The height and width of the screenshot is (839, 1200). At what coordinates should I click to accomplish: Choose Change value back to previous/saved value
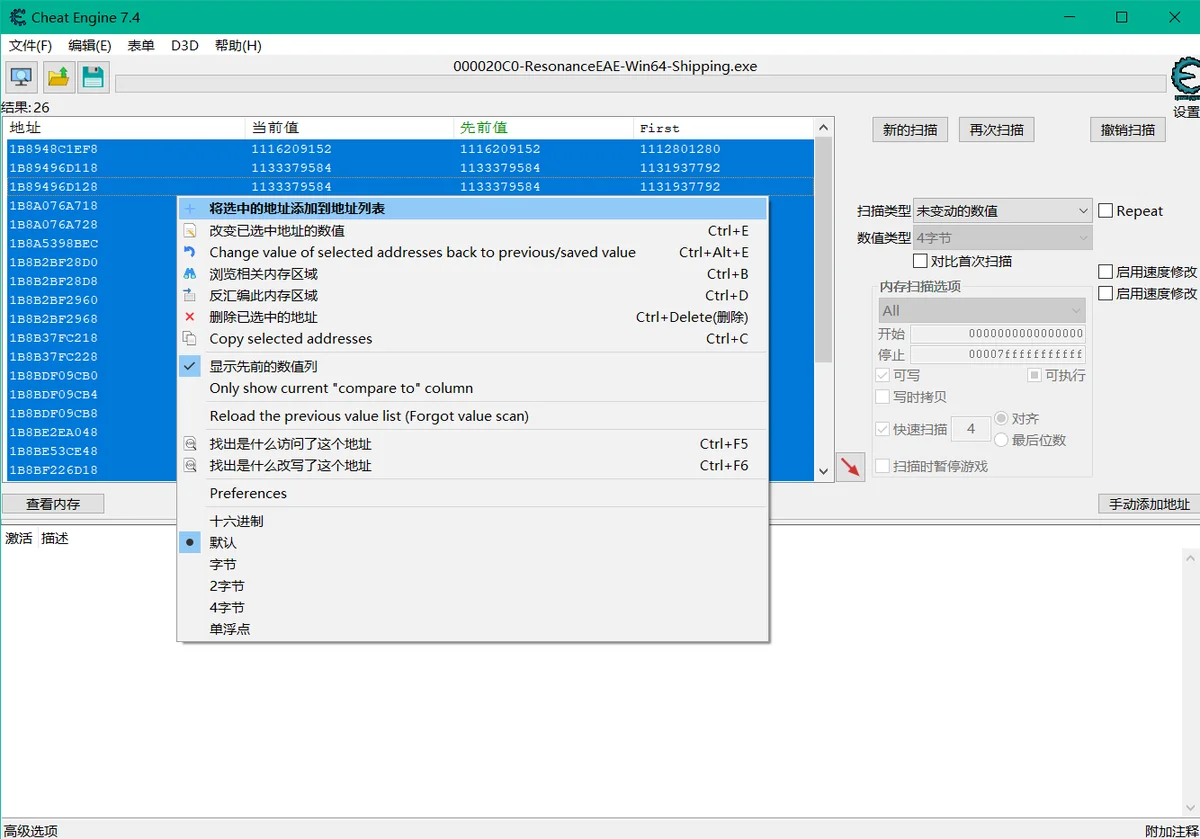(472, 253)
